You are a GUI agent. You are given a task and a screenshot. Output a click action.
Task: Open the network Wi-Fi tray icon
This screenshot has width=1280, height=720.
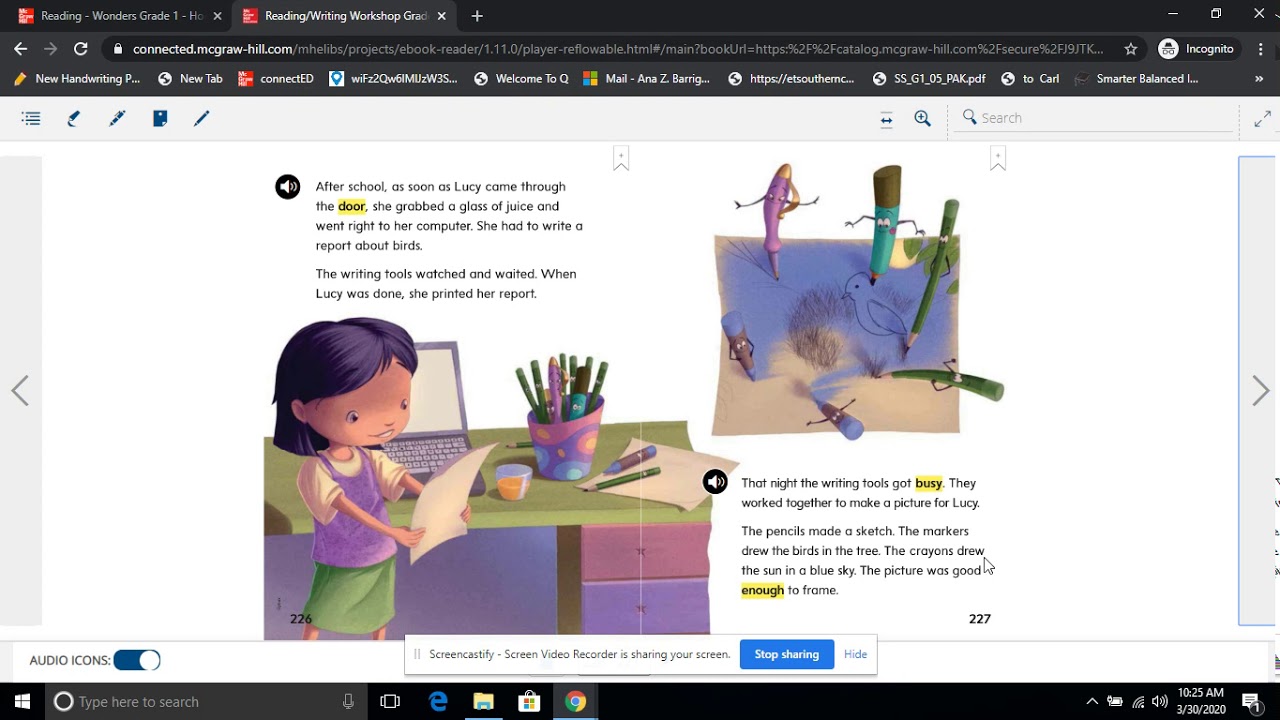coord(1138,702)
